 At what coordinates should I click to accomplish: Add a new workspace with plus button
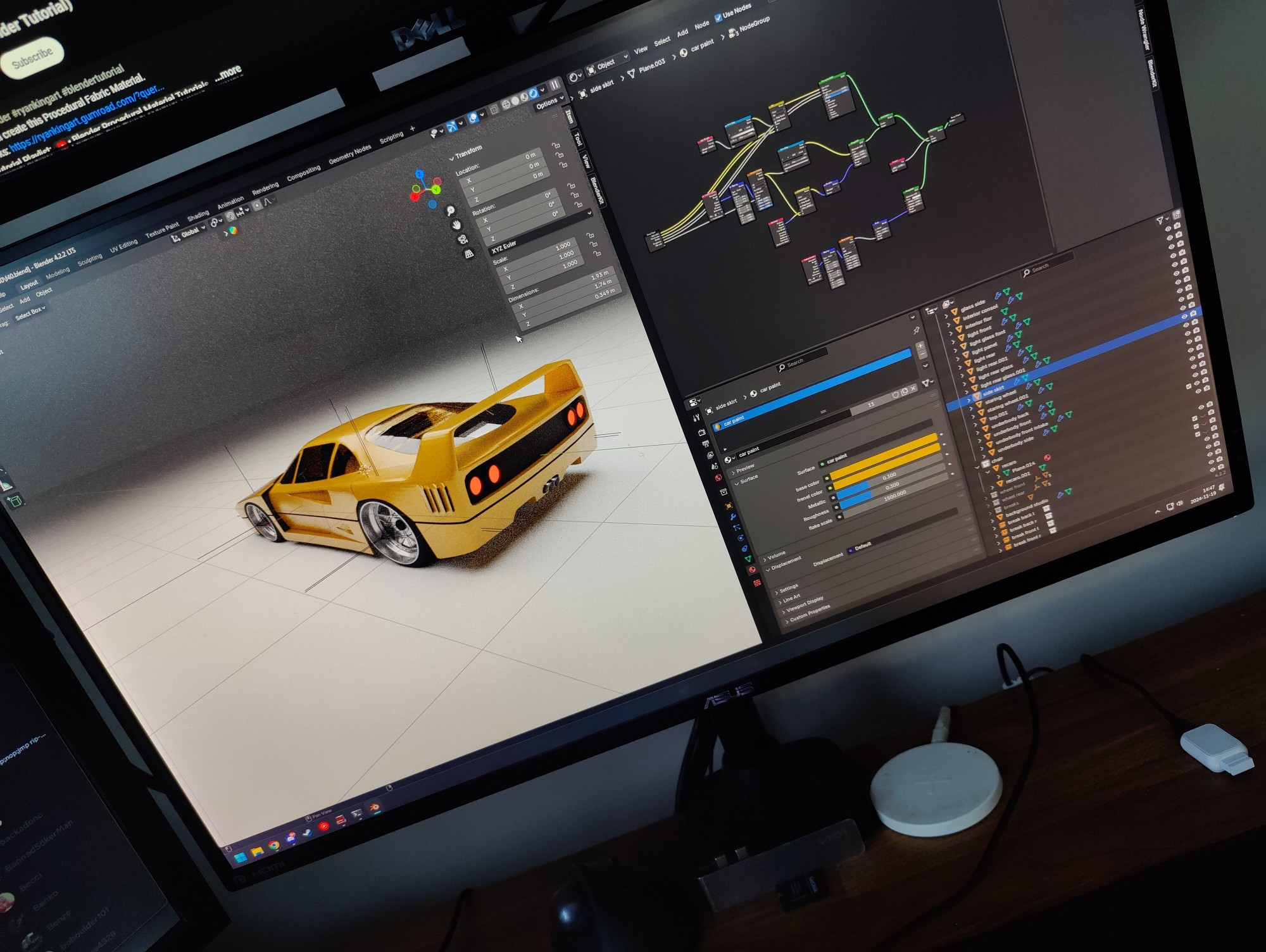412,129
